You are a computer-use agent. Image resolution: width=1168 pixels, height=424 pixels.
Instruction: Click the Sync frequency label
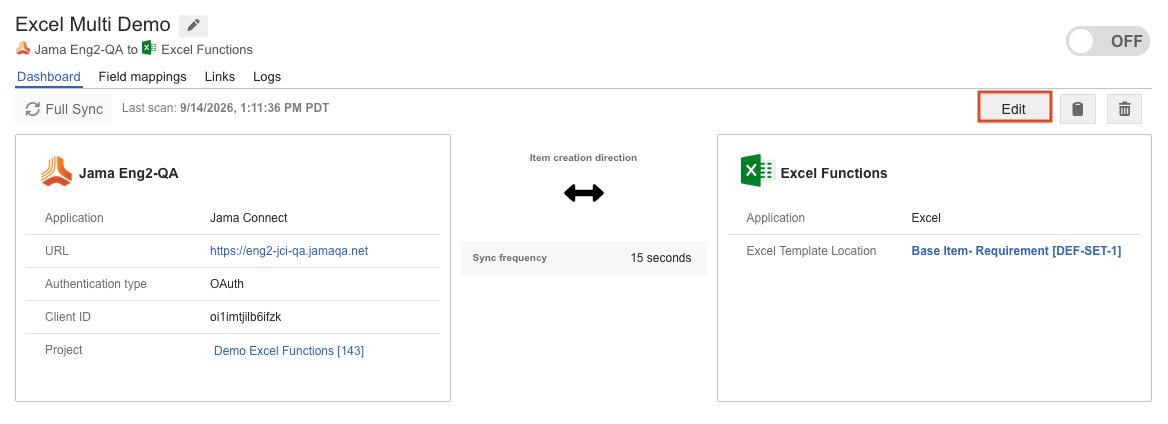point(510,258)
